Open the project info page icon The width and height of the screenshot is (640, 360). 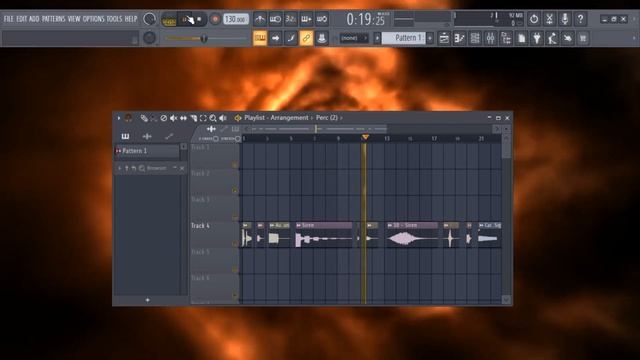(x=521, y=38)
